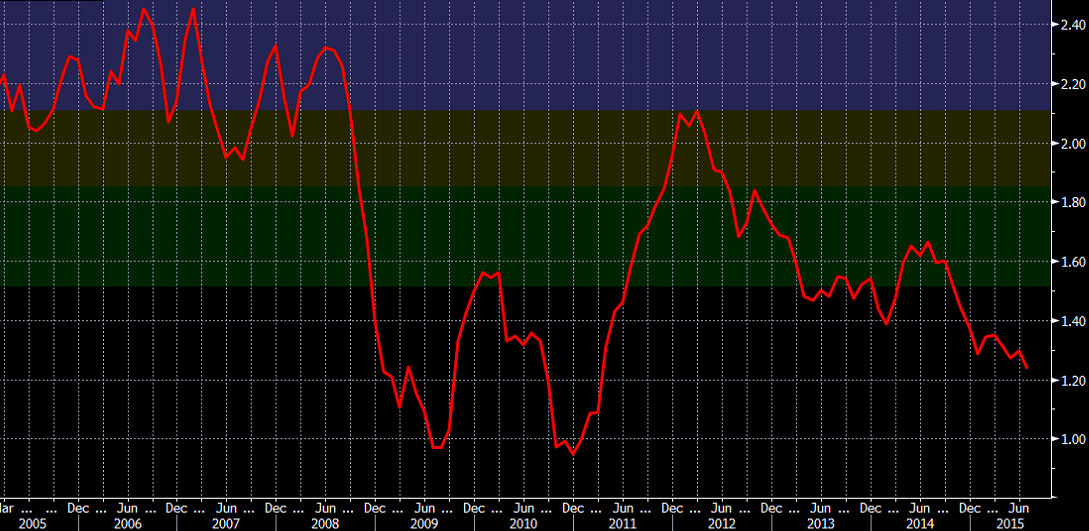Click the 2008 year label on the x-axis
1089x531 pixels.
(x=324, y=523)
